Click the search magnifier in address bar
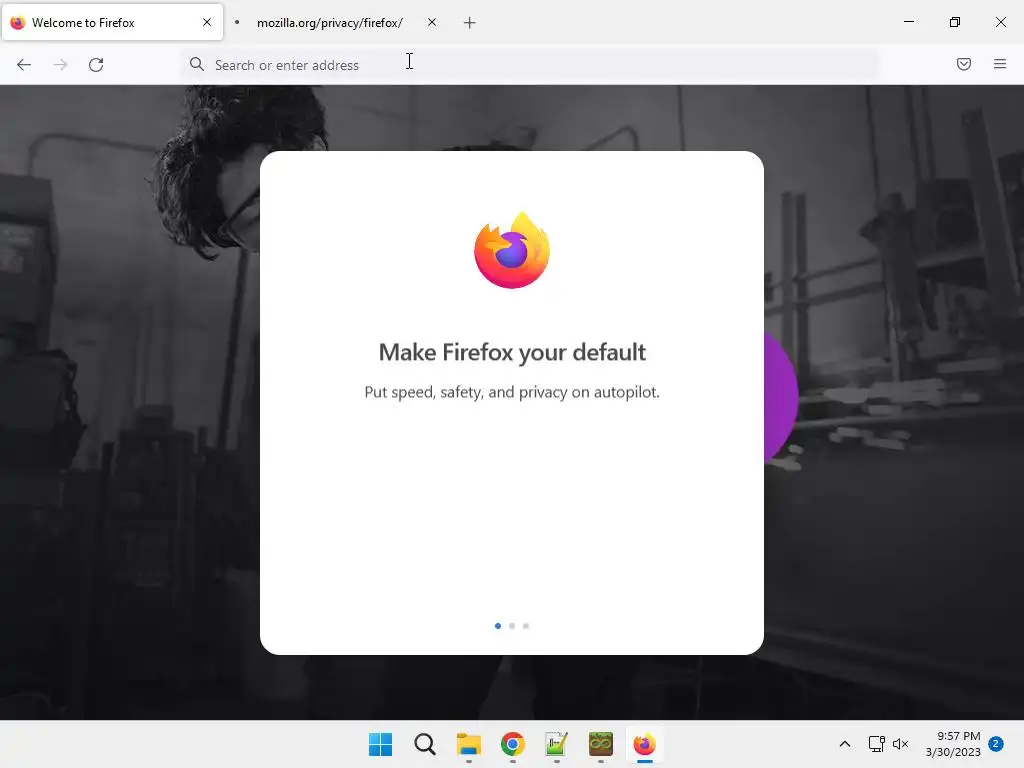The width and height of the screenshot is (1024, 768). coord(197,64)
